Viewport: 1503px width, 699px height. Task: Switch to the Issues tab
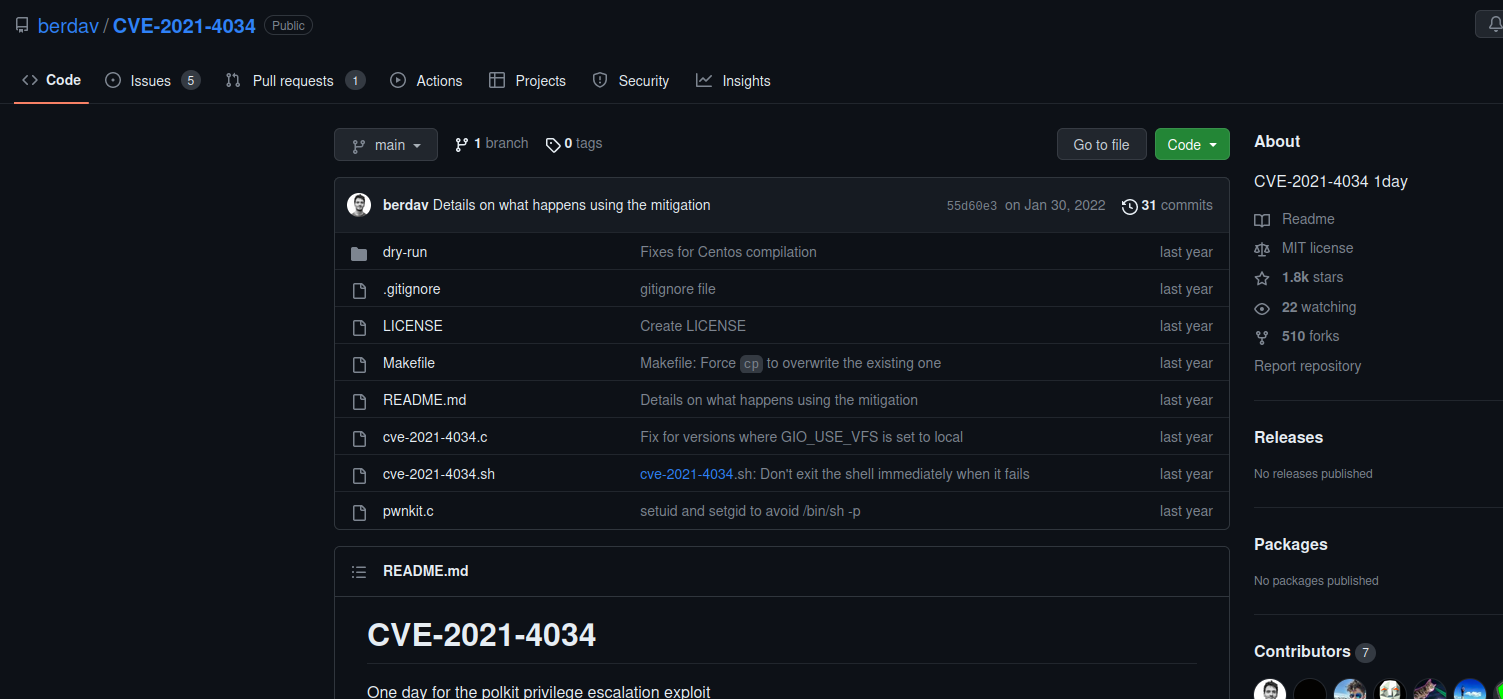click(152, 81)
